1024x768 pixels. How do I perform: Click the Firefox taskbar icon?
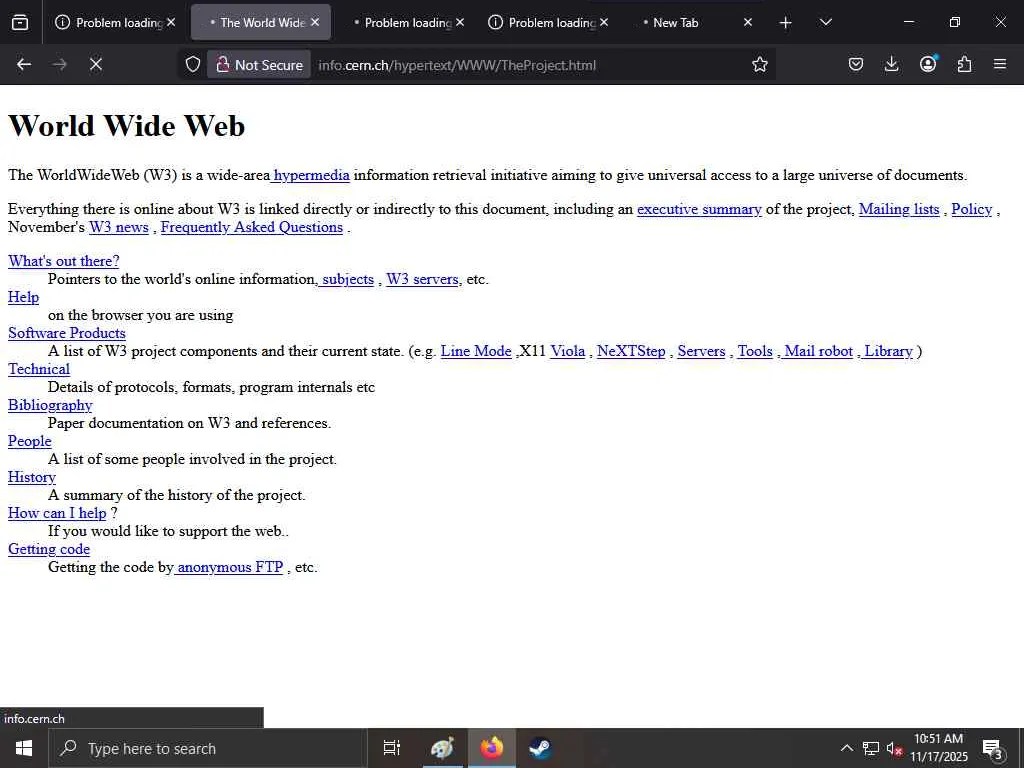[492, 748]
